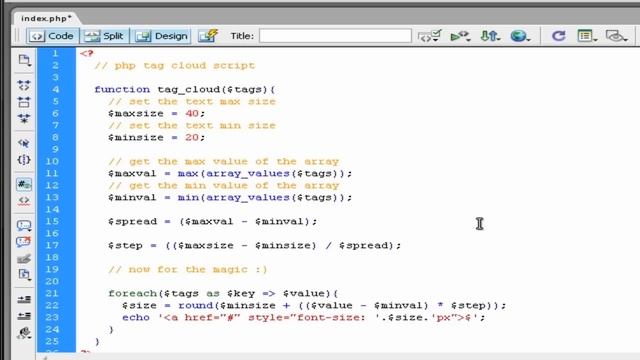Click the '$maxsize = 40;' line

[x=157, y=113]
